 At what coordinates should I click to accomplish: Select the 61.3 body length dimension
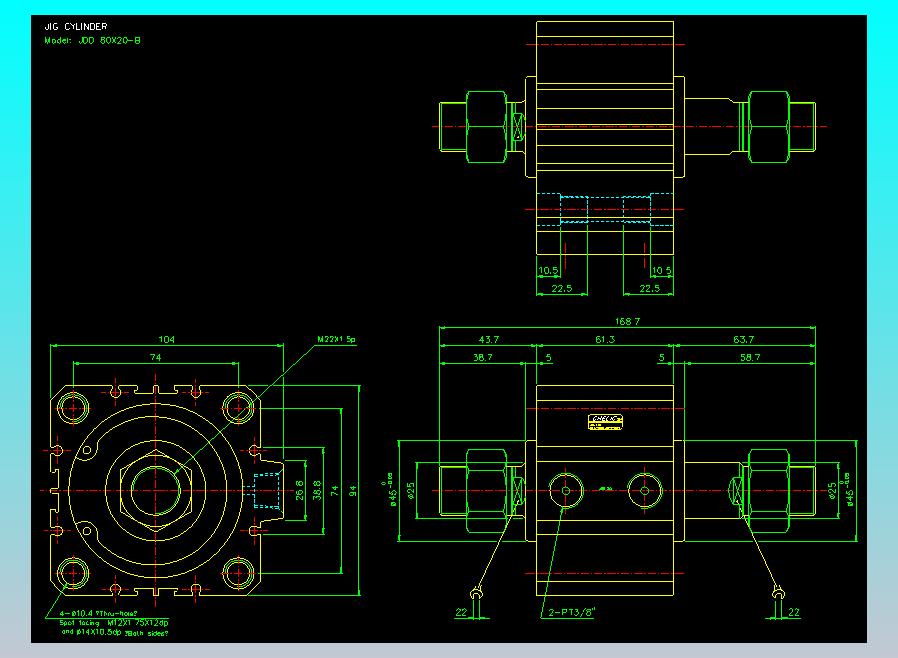(605, 341)
